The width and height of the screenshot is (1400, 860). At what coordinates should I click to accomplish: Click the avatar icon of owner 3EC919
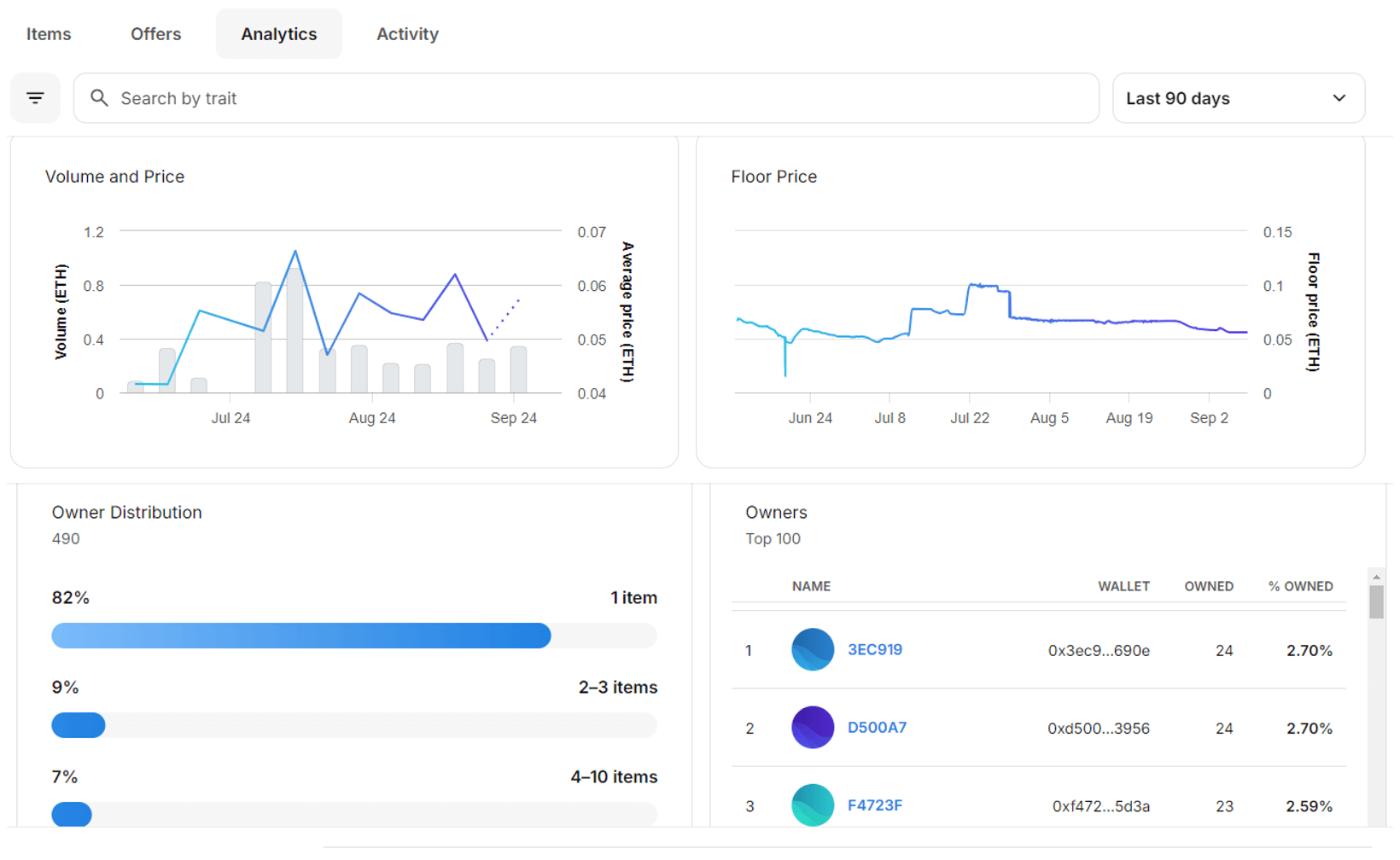[x=812, y=649]
